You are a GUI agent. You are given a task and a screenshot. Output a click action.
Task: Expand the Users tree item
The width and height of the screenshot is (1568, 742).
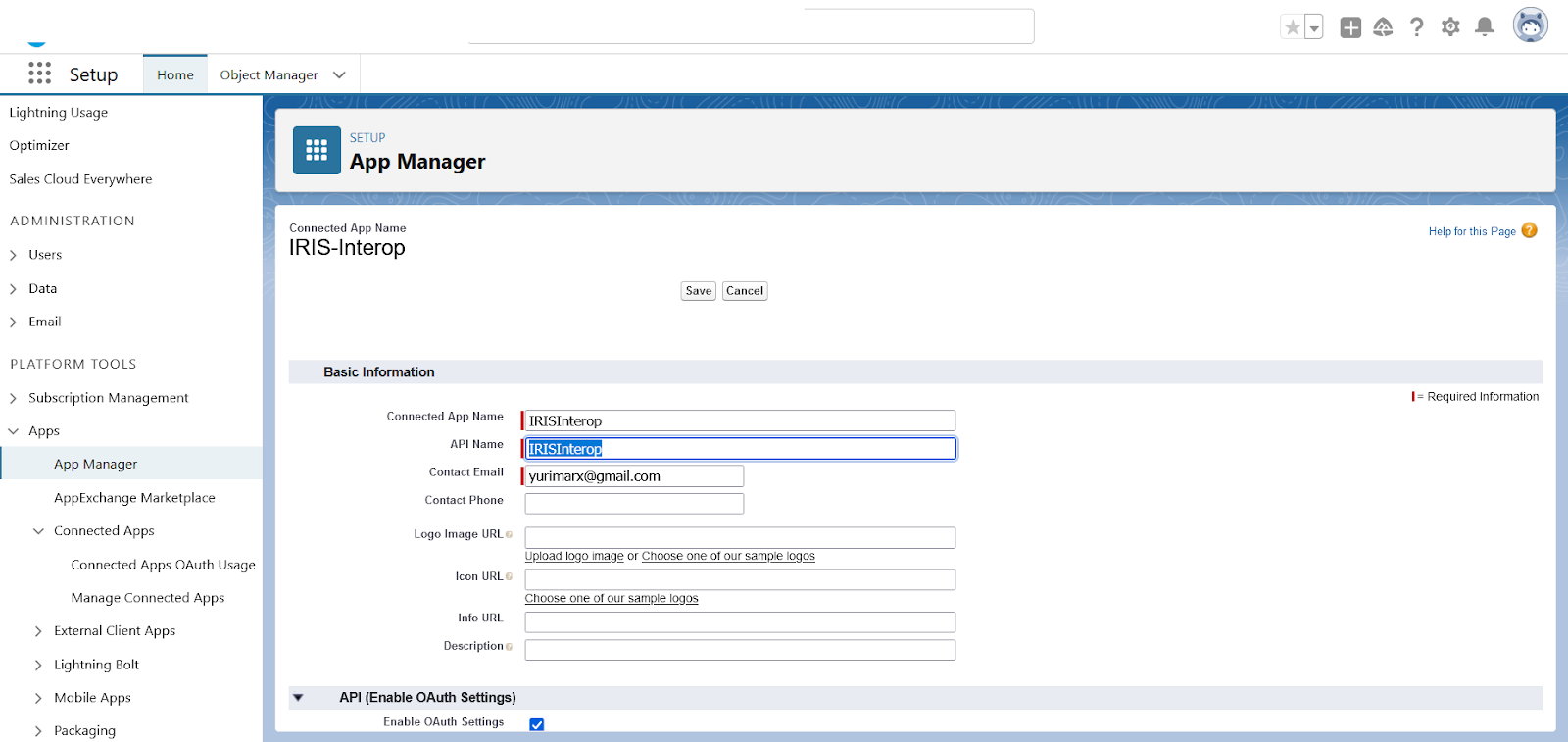click(x=13, y=255)
